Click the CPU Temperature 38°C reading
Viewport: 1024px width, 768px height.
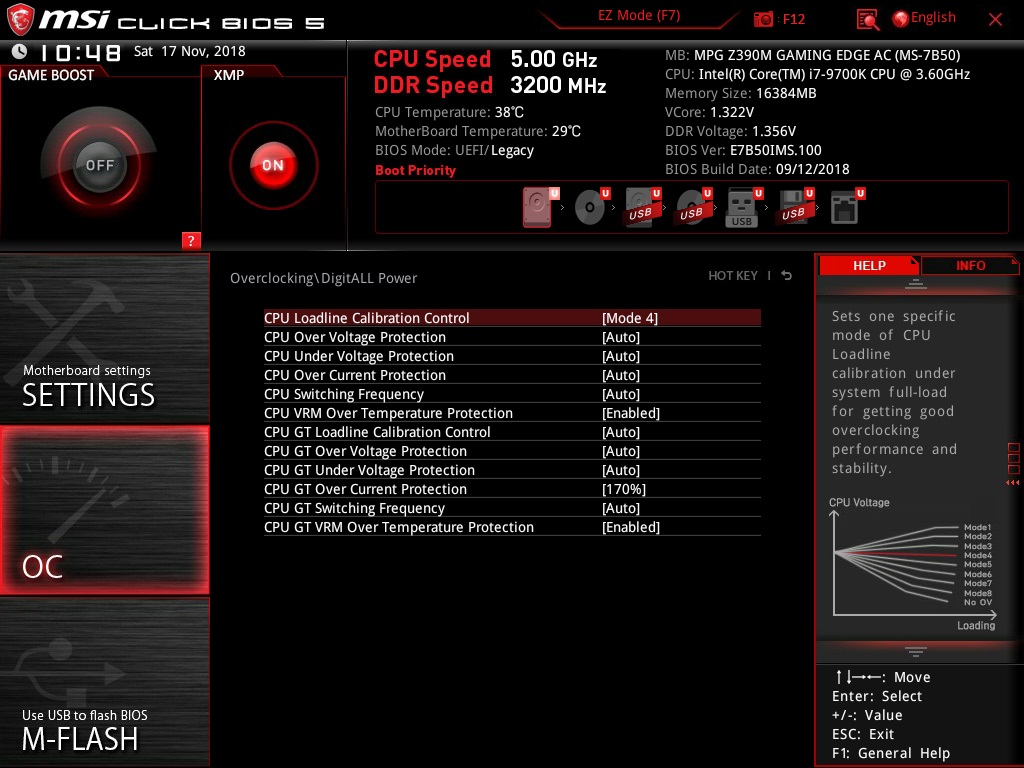449,112
